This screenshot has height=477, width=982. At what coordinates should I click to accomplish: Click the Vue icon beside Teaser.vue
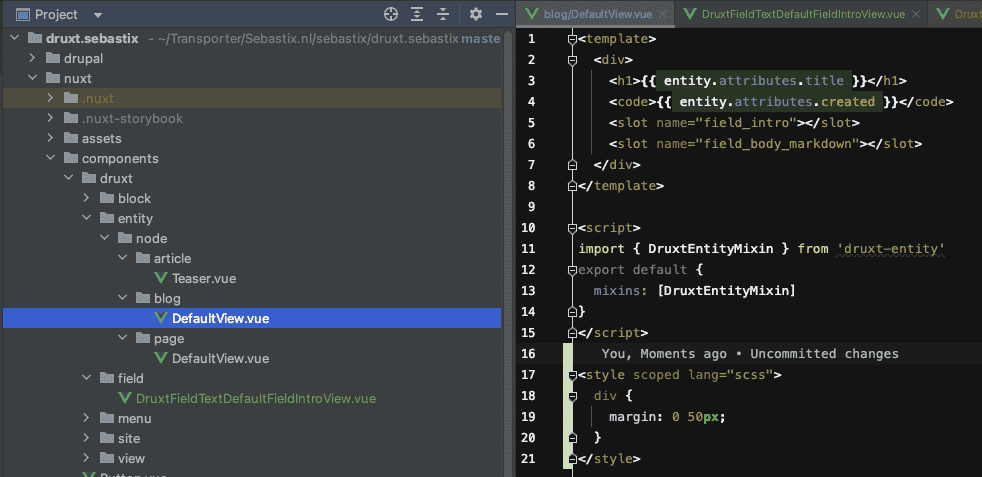[161, 279]
